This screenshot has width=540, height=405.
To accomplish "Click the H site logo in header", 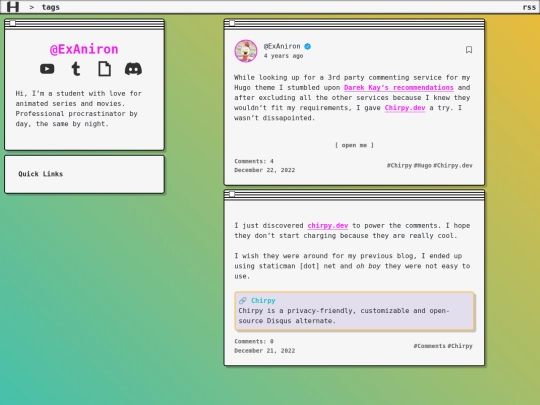I will pyautogui.click(x=13, y=7).
